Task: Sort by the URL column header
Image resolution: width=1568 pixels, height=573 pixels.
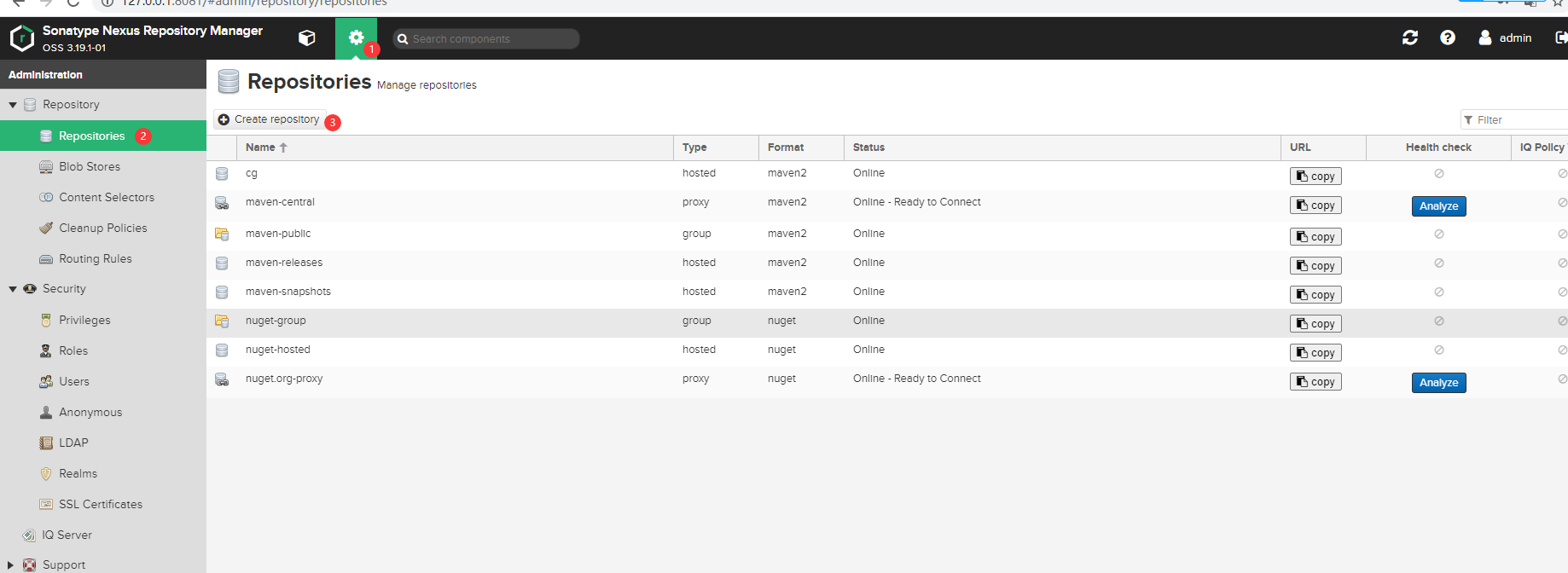Action: [1323, 148]
